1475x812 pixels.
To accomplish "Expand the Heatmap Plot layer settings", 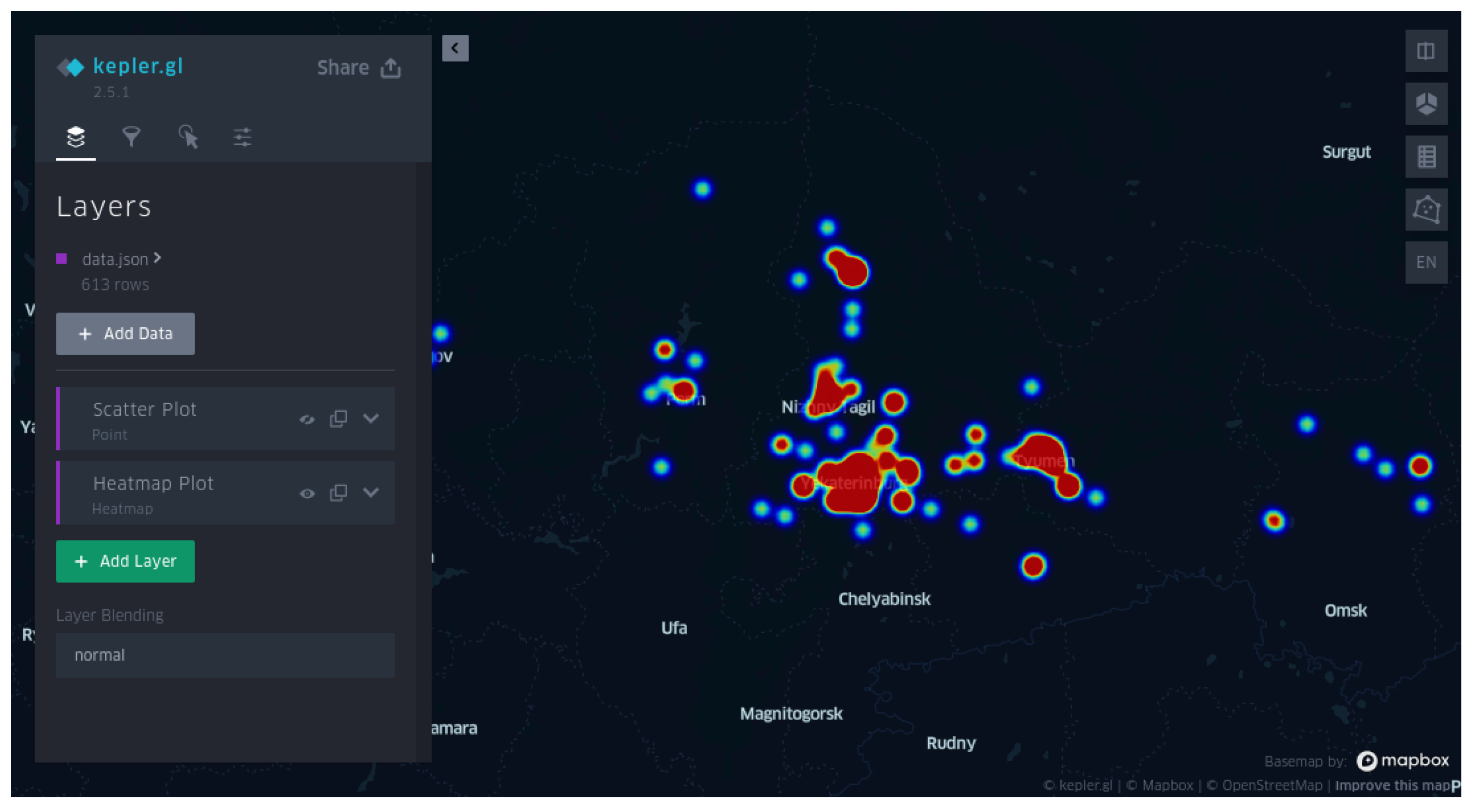I will click(371, 493).
